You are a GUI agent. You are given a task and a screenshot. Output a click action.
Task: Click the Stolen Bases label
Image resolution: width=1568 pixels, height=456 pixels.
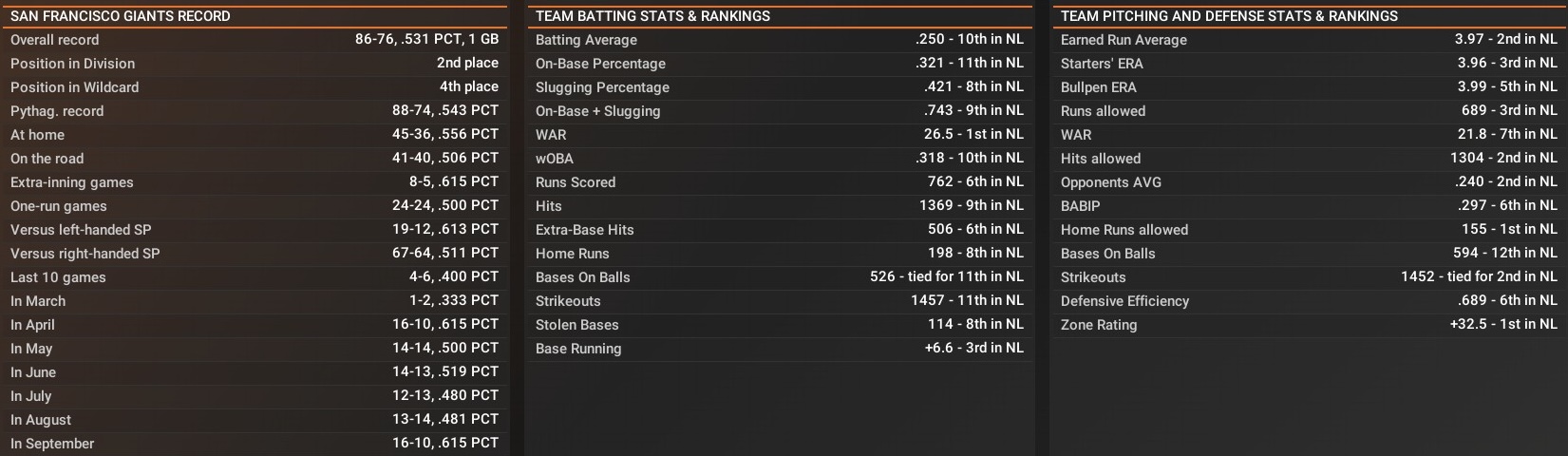[576, 325]
